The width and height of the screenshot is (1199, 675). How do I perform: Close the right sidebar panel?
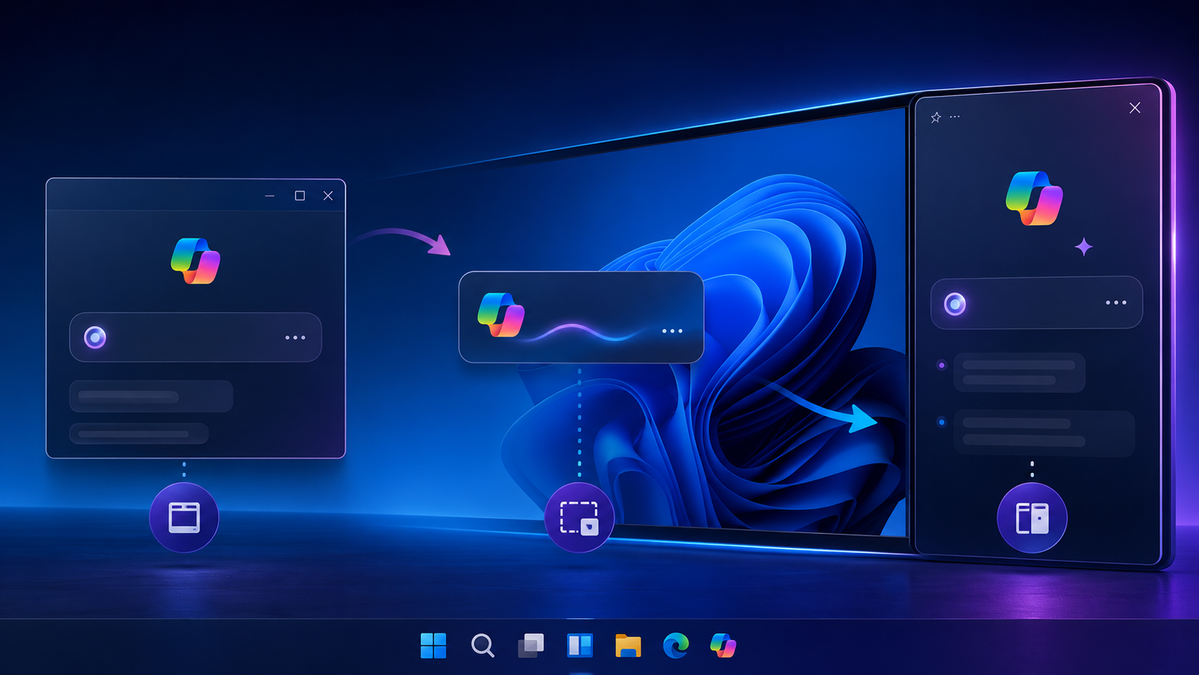[1135, 108]
